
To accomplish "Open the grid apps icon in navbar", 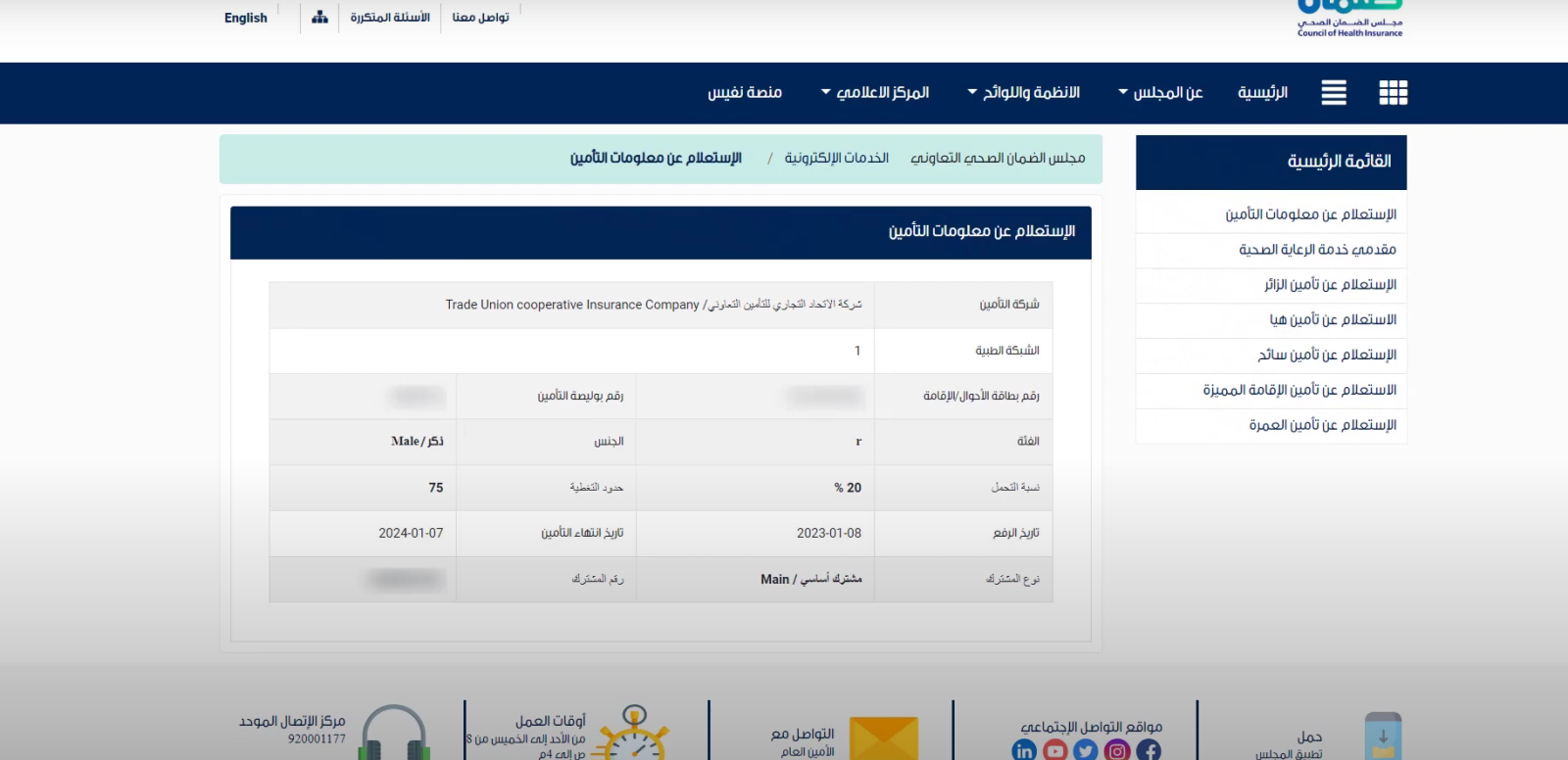I will click(1393, 93).
